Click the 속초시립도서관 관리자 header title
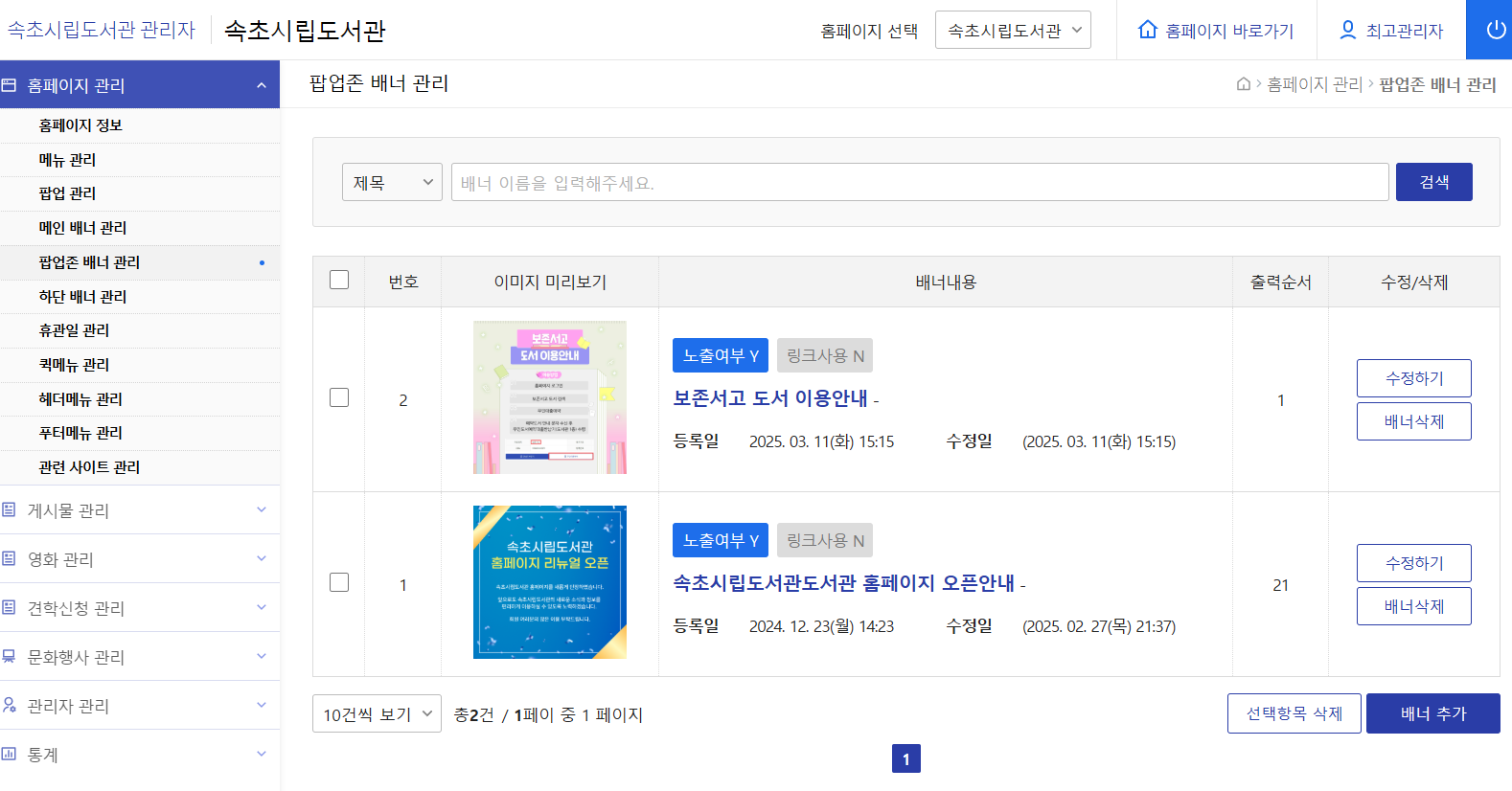 (101, 30)
